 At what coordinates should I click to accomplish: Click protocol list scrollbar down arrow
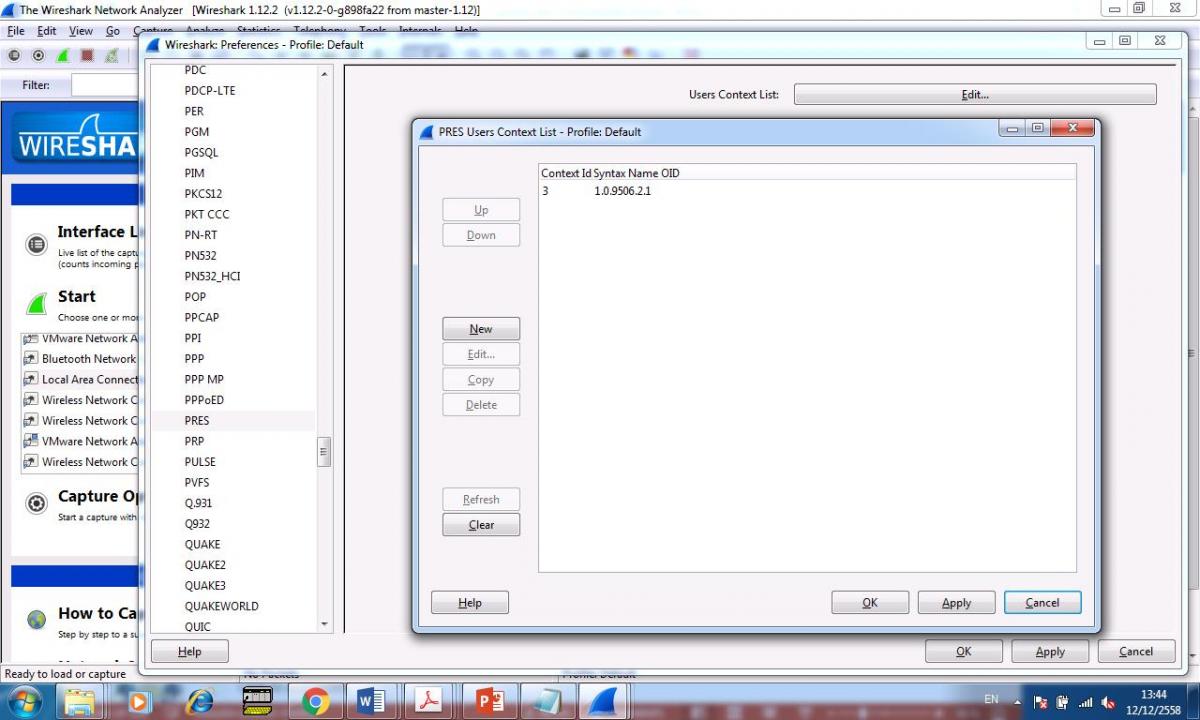[324, 624]
